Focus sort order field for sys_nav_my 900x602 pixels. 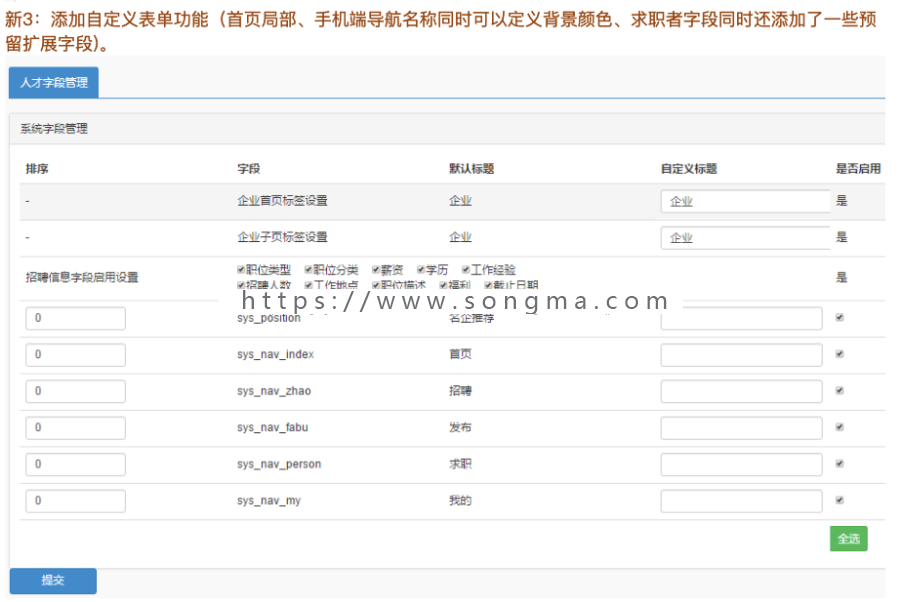75,501
